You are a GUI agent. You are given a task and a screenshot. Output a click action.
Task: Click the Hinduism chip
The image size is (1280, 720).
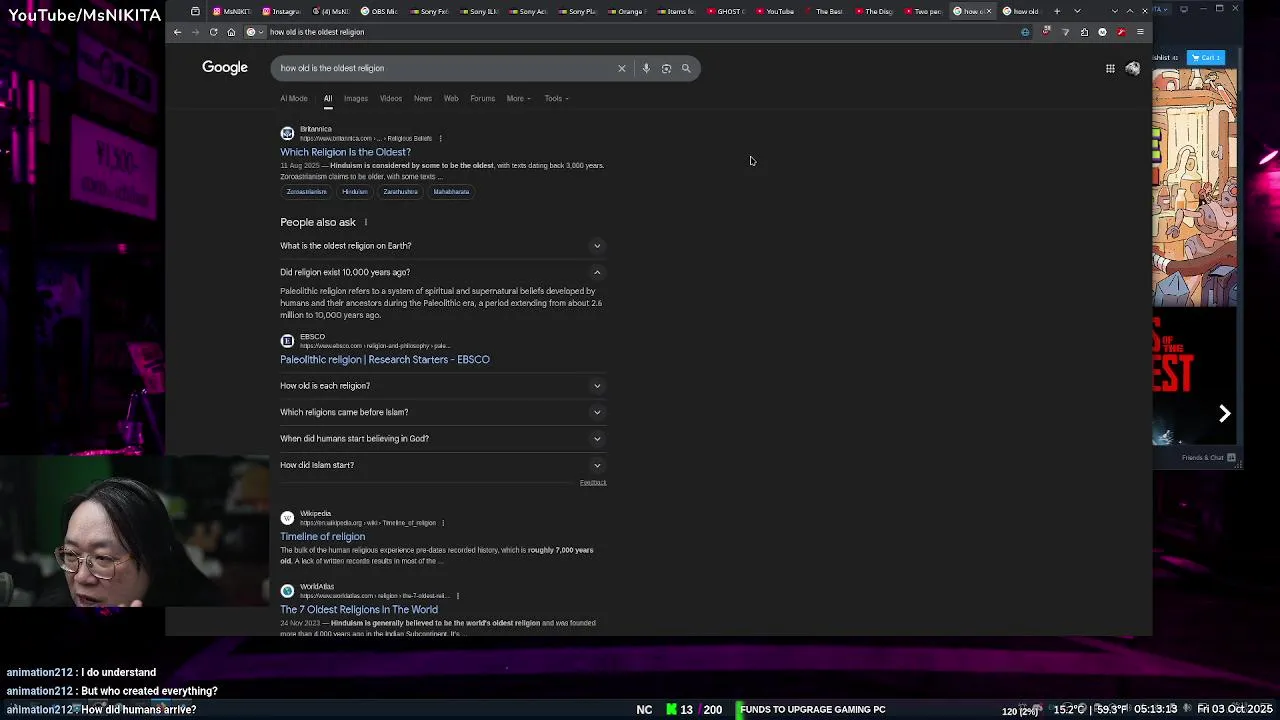click(355, 192)
